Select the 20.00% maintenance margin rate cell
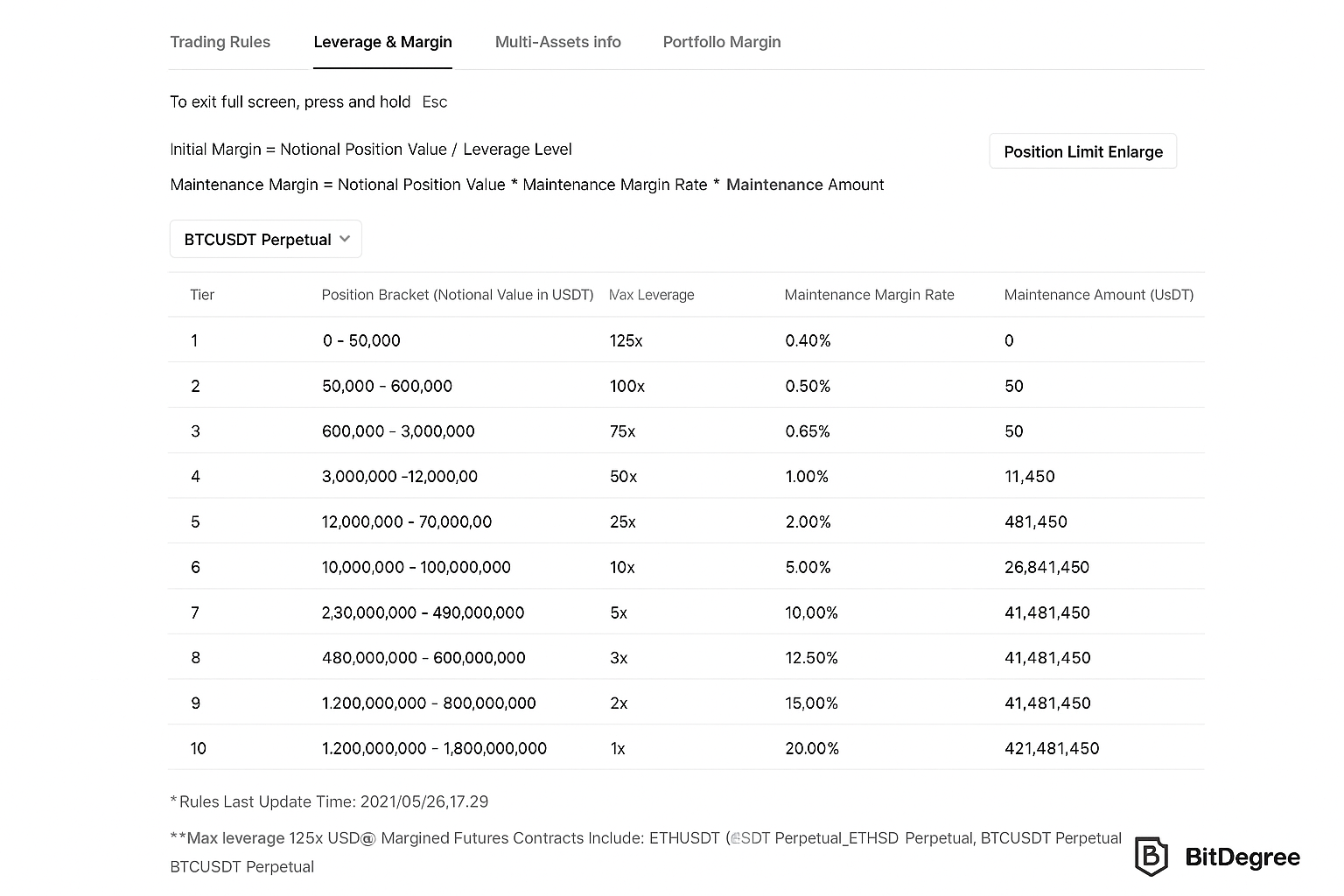 (811, 748)
